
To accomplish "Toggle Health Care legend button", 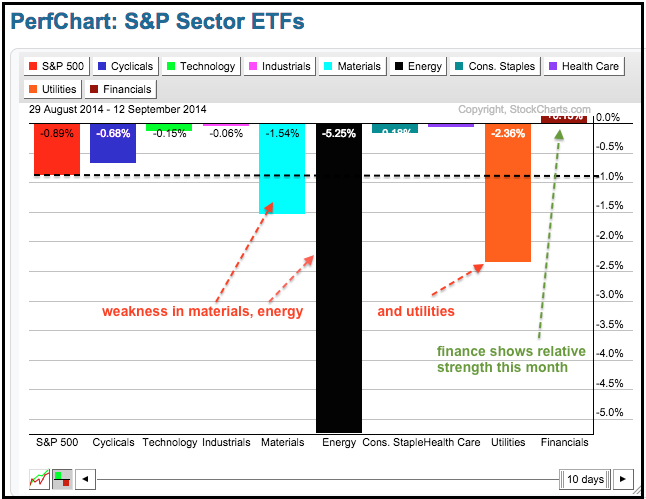I will tap(583, 67).
